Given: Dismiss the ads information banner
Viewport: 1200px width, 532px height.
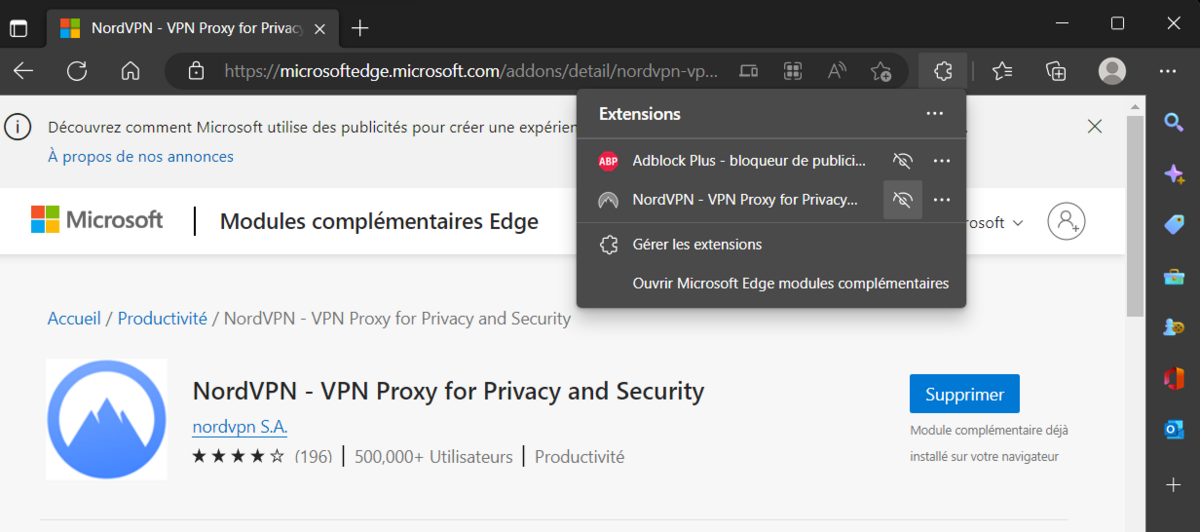Looking at the screenshot, I should pyautogui.click(x=1095, y=127).
